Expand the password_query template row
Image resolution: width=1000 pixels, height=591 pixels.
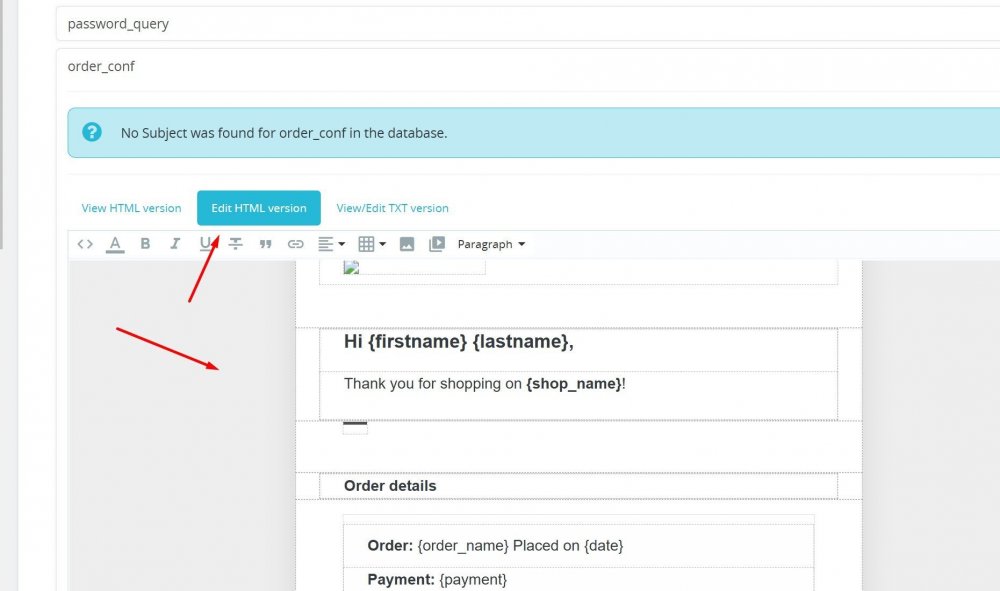[527, 24]
